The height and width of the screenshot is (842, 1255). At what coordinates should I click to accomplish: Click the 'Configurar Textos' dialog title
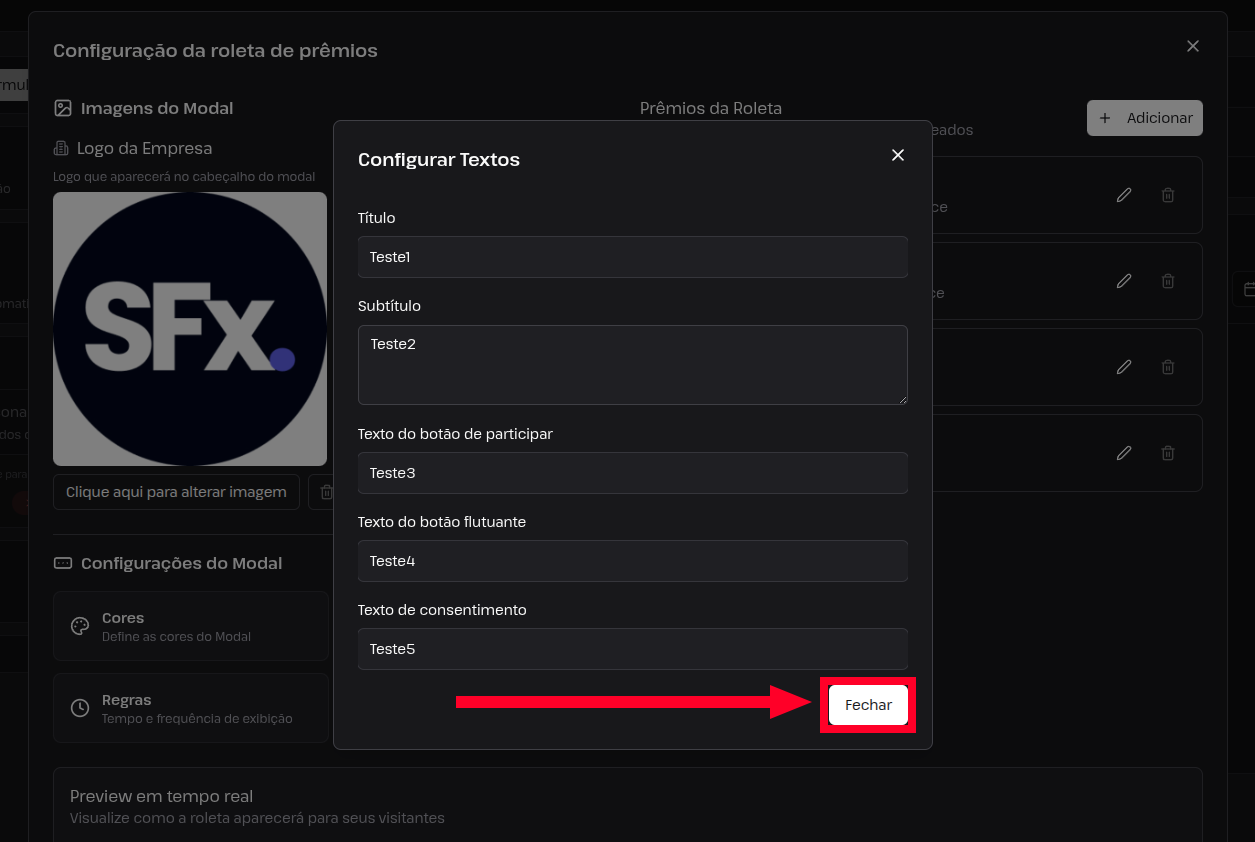pyautogui.click(x=439, y=159)
